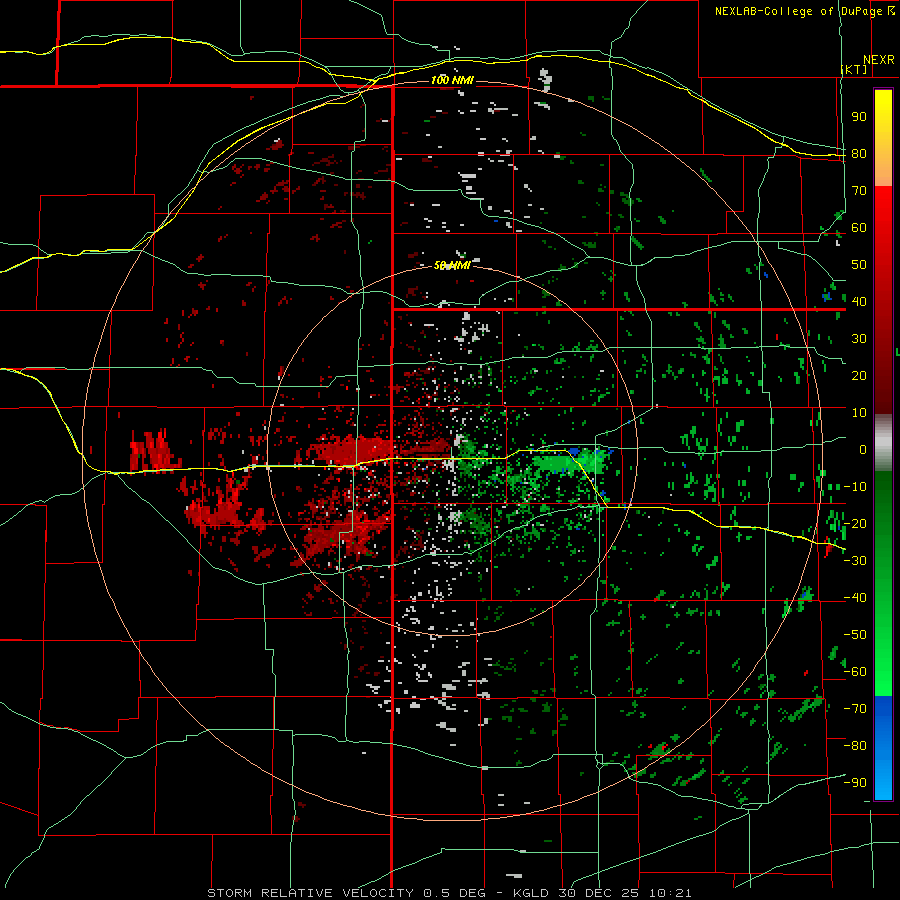Click the positive 50 legend value

tap(859, 265)
